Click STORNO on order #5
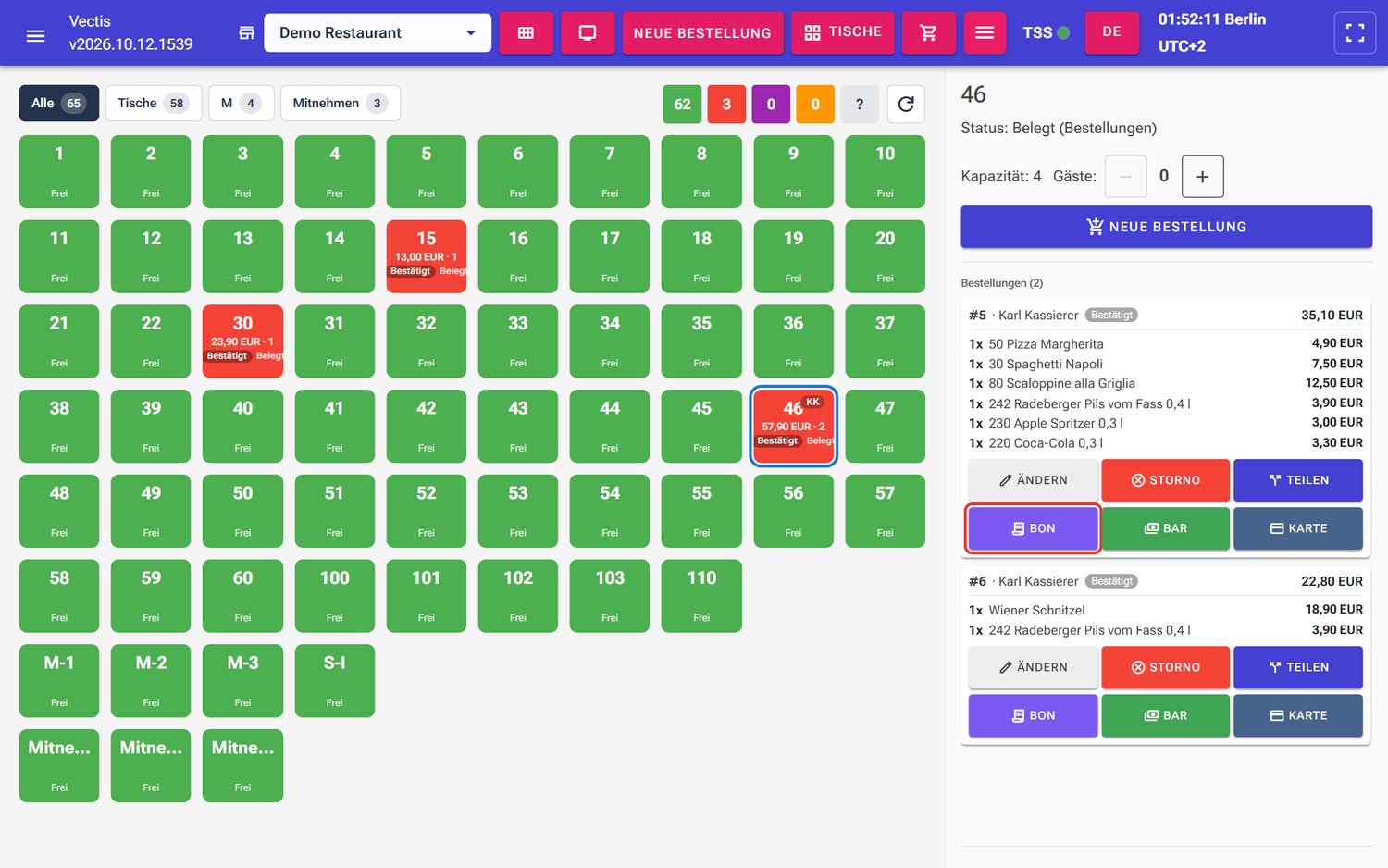This screenshot has width=1388, height=868. coord(1165,480)
